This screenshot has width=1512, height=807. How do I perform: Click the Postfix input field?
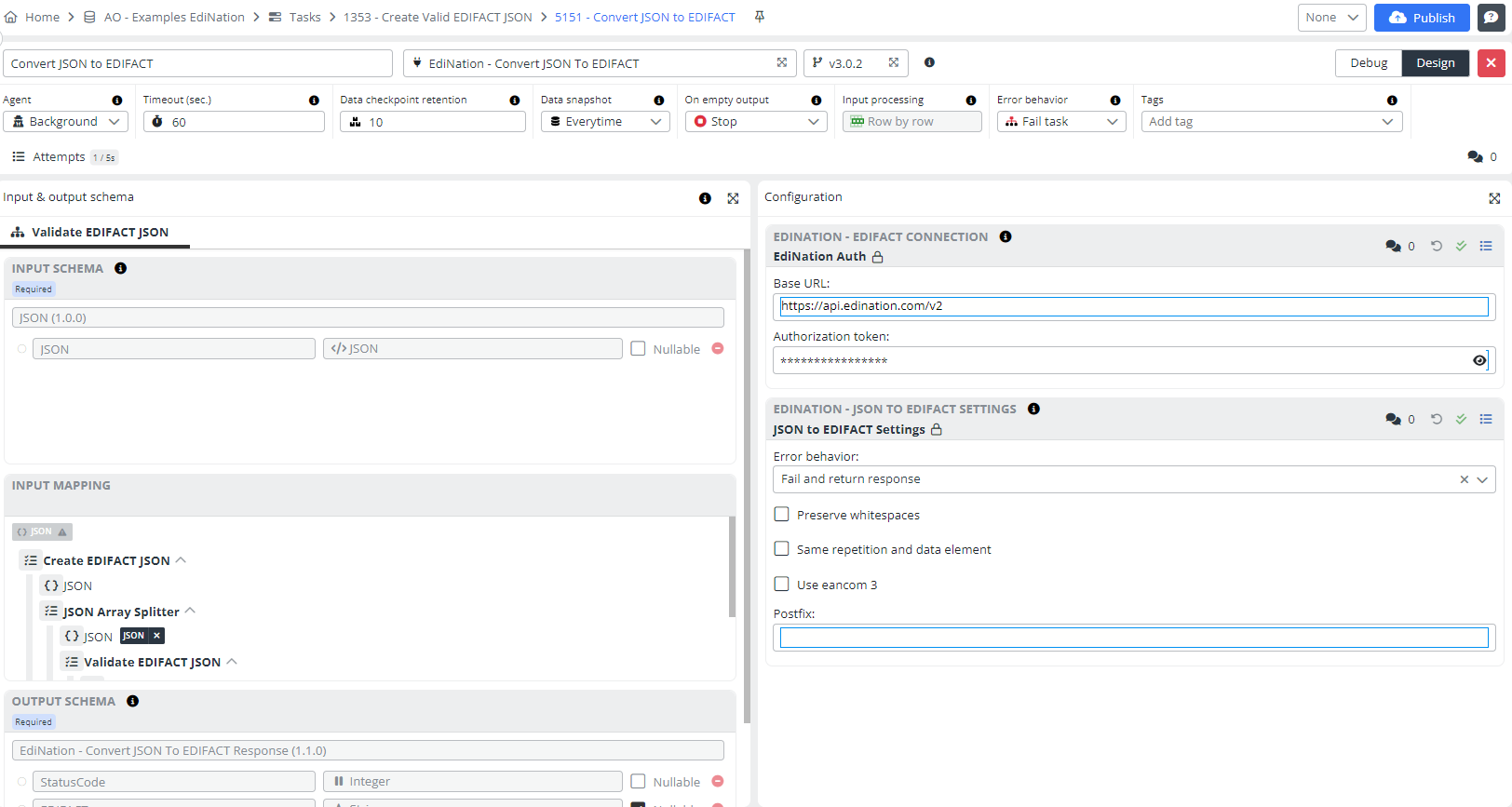(1133, 638)
